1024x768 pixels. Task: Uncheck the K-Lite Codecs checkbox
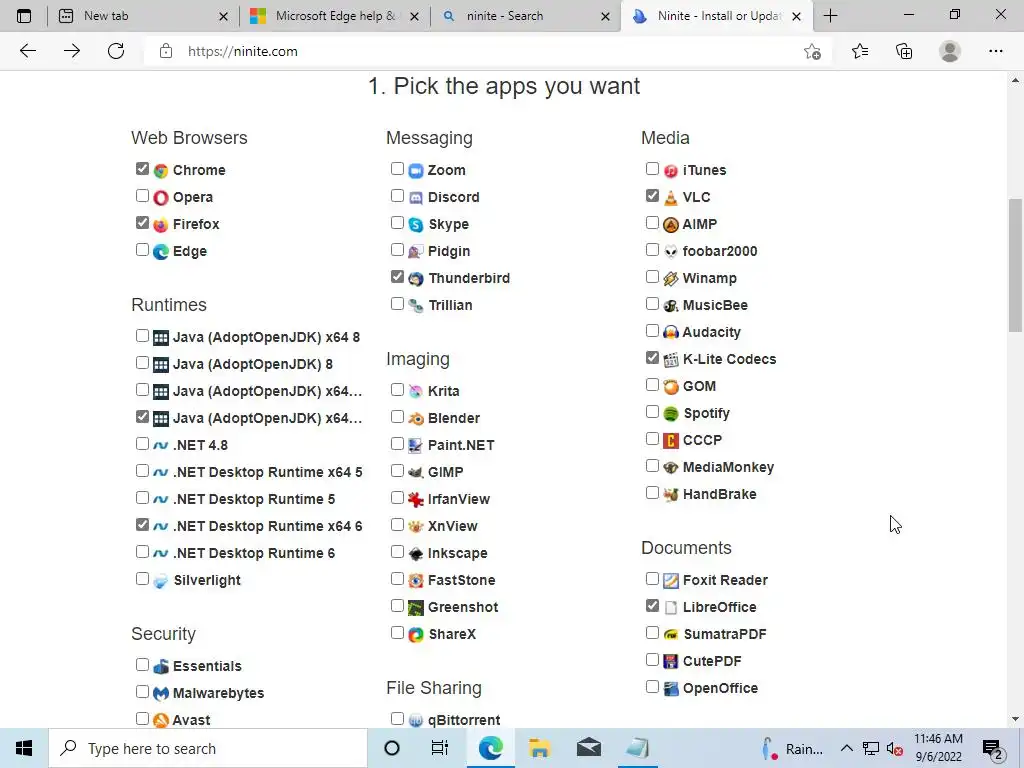click(x=652, y=357)
